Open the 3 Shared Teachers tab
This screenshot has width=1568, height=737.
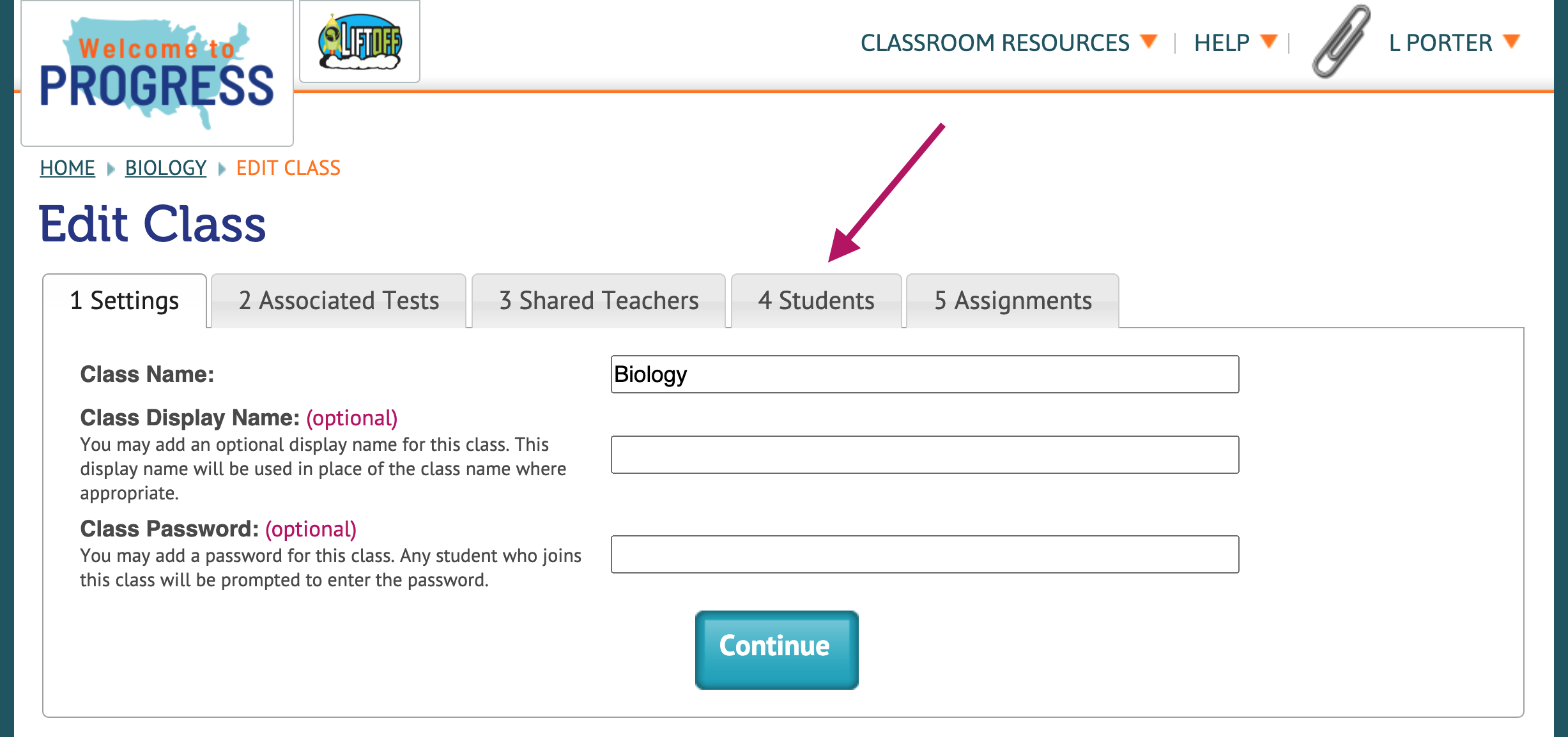click(x=599, y=301)
